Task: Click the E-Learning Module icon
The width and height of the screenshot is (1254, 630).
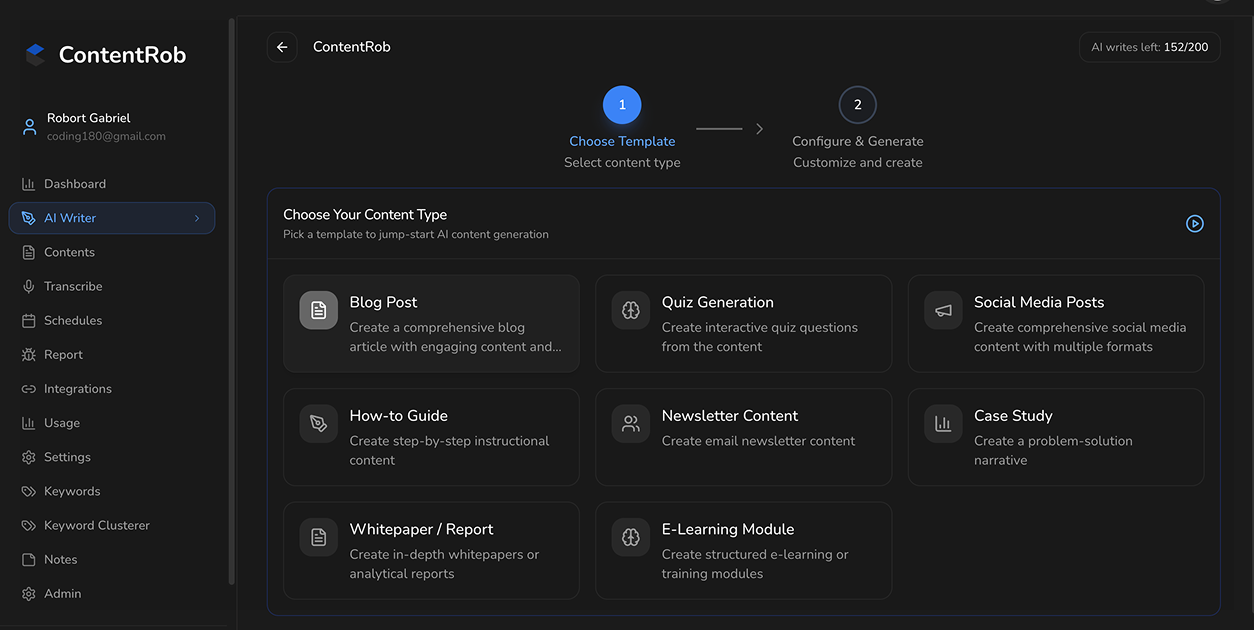Action: (x=630, y=537)
